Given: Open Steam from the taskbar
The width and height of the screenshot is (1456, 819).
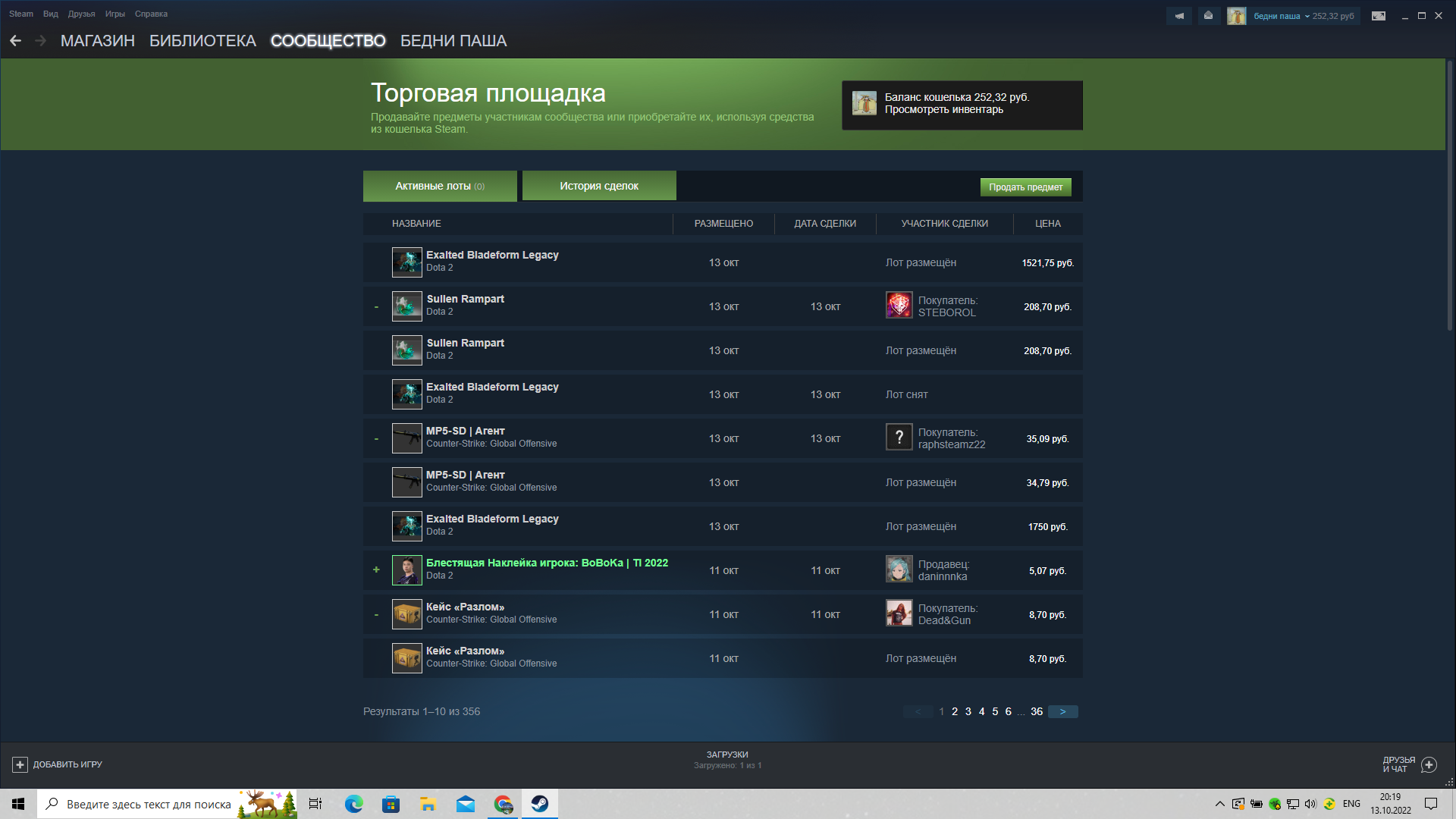Looking at the screenshot, I should (x=539, y=804).
